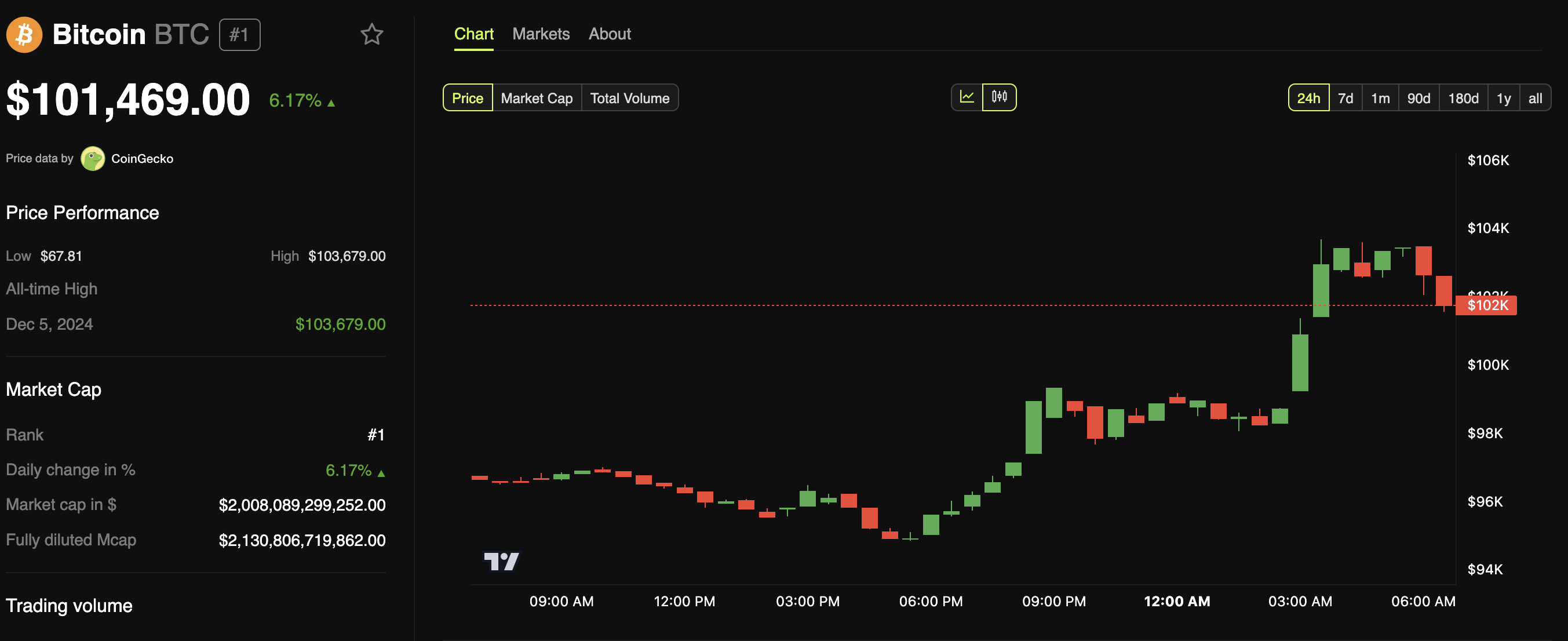Select the Total Volume data toggle
This screenshot has height=641, width=1568.
pos(629,98)
